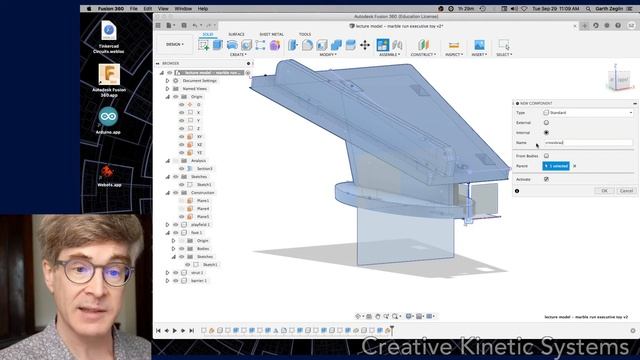Toggle visibility eye of barrier:1 component
640x360 pixels.
[x=176, y=281]
